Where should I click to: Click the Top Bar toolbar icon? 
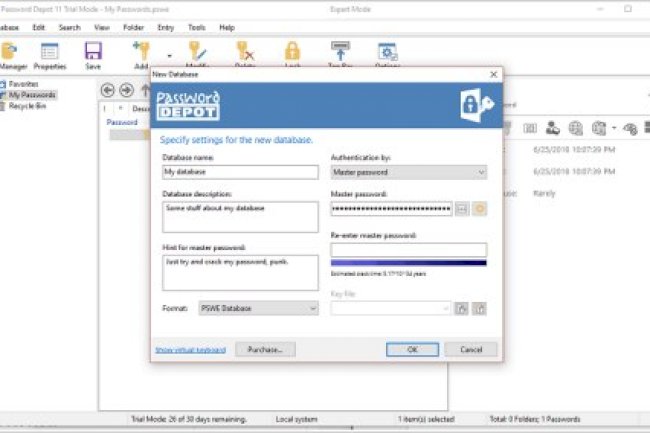coord(340,54)
